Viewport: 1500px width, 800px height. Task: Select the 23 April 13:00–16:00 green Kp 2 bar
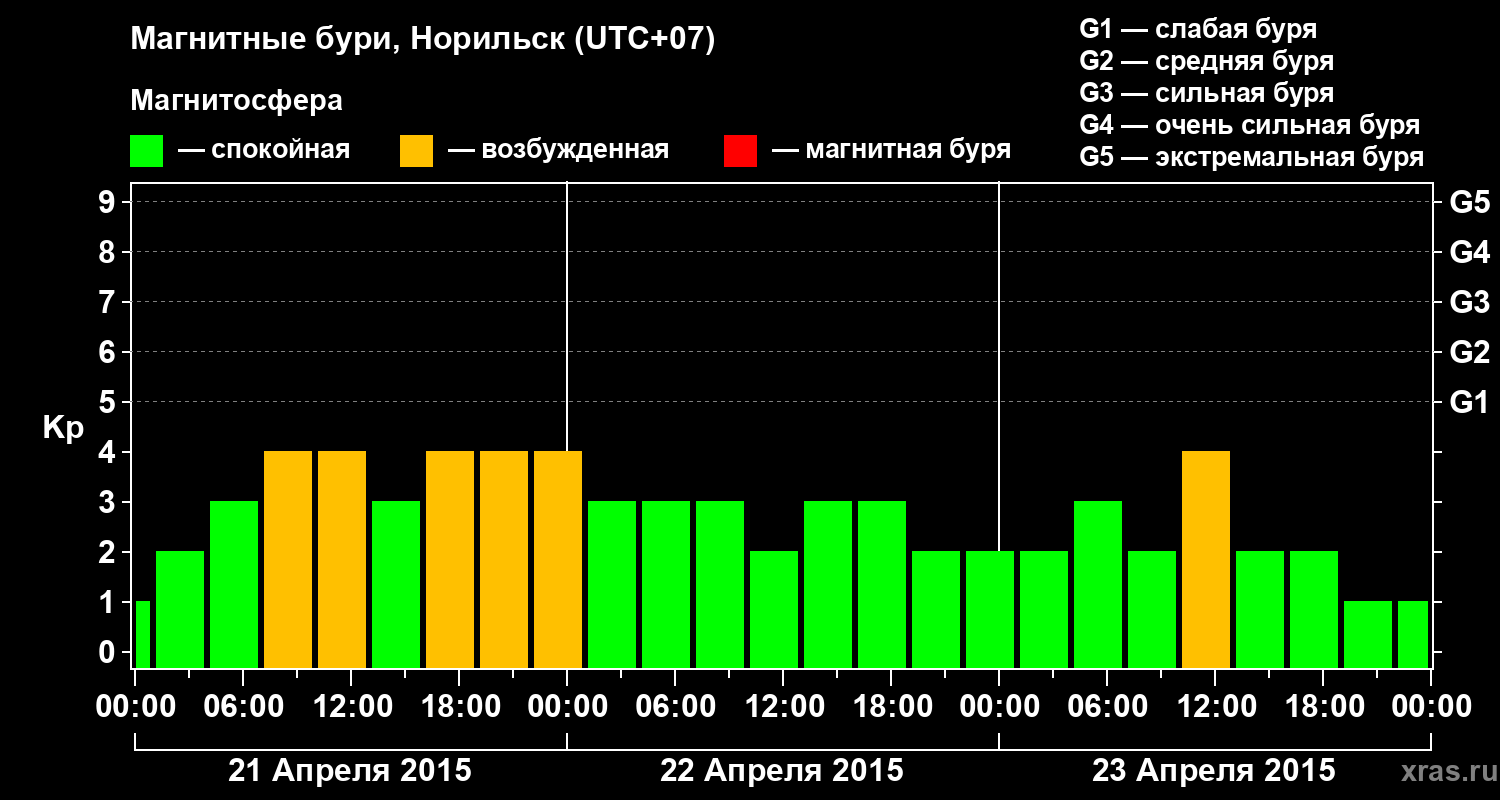[1260, 609]
